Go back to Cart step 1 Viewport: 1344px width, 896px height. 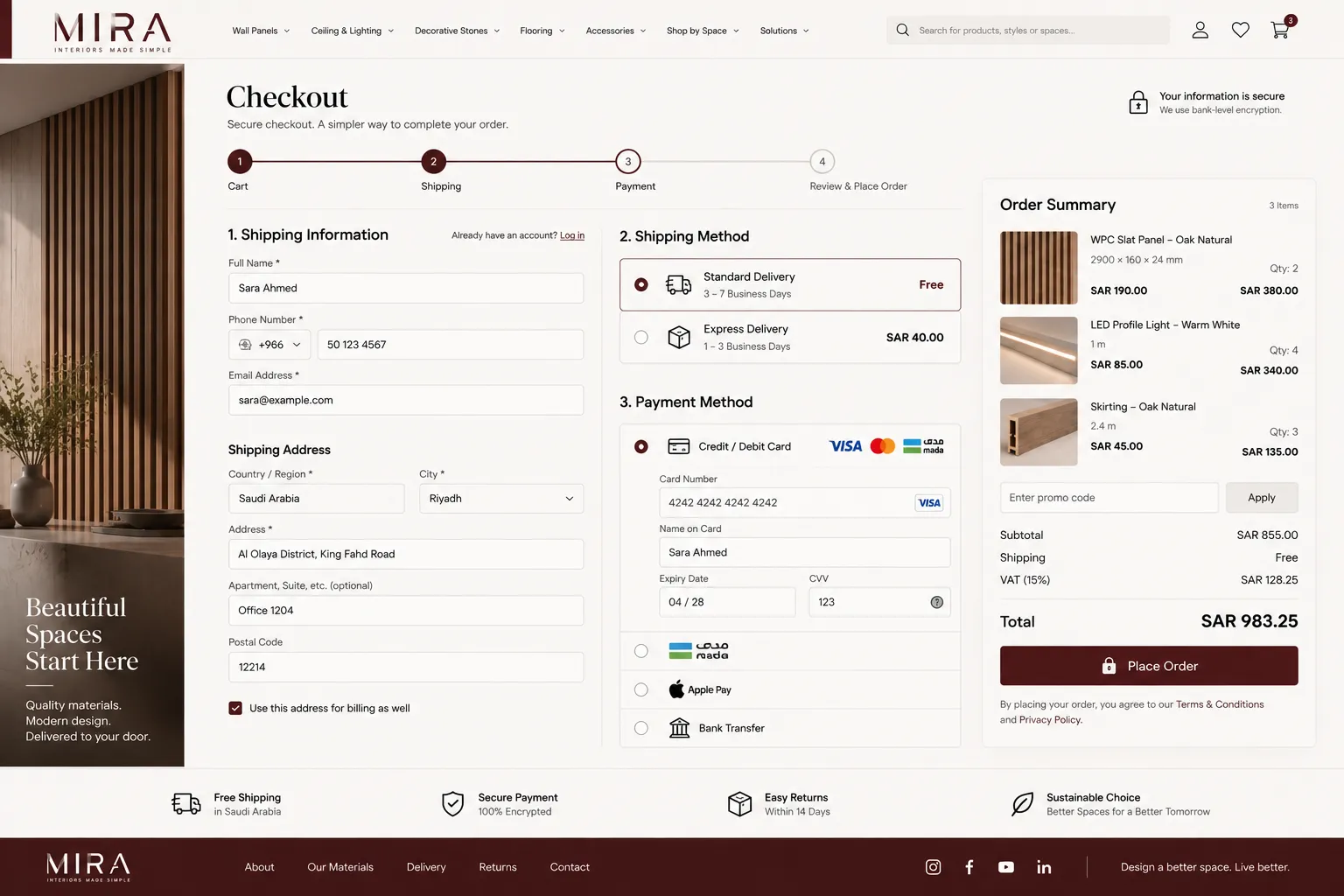tap(240, 162)
